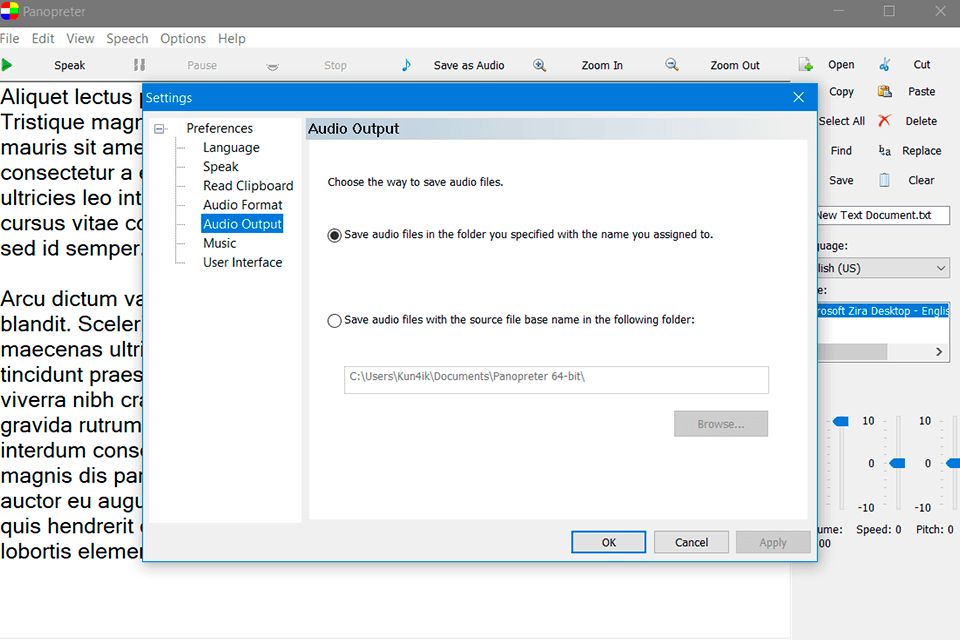Click the Stop label in toolbar
960x640 pixels.
click(x=335, y=65)
